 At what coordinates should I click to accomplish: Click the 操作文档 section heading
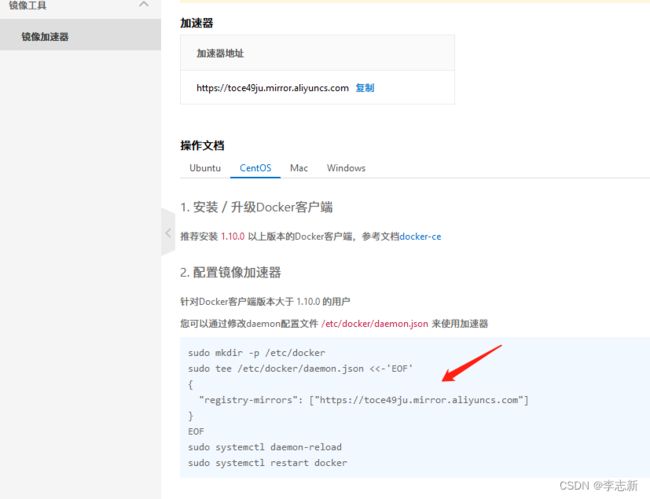coord(202,145)
